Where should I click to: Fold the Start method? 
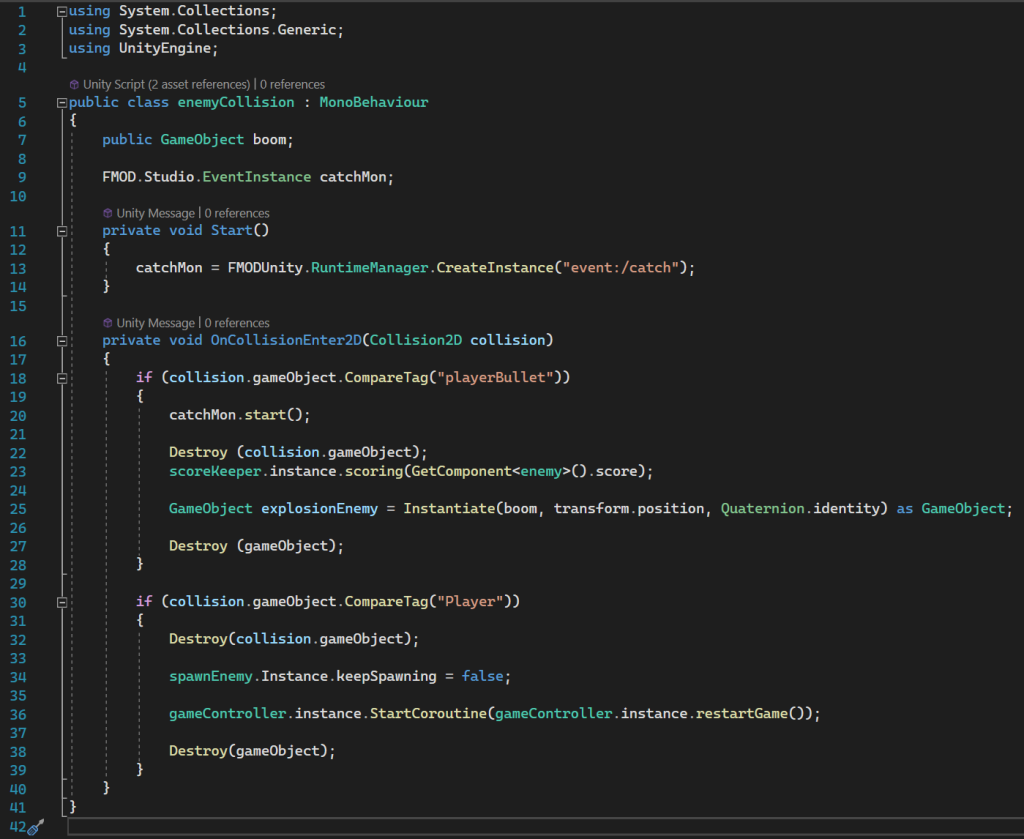[x=63, y=231]
